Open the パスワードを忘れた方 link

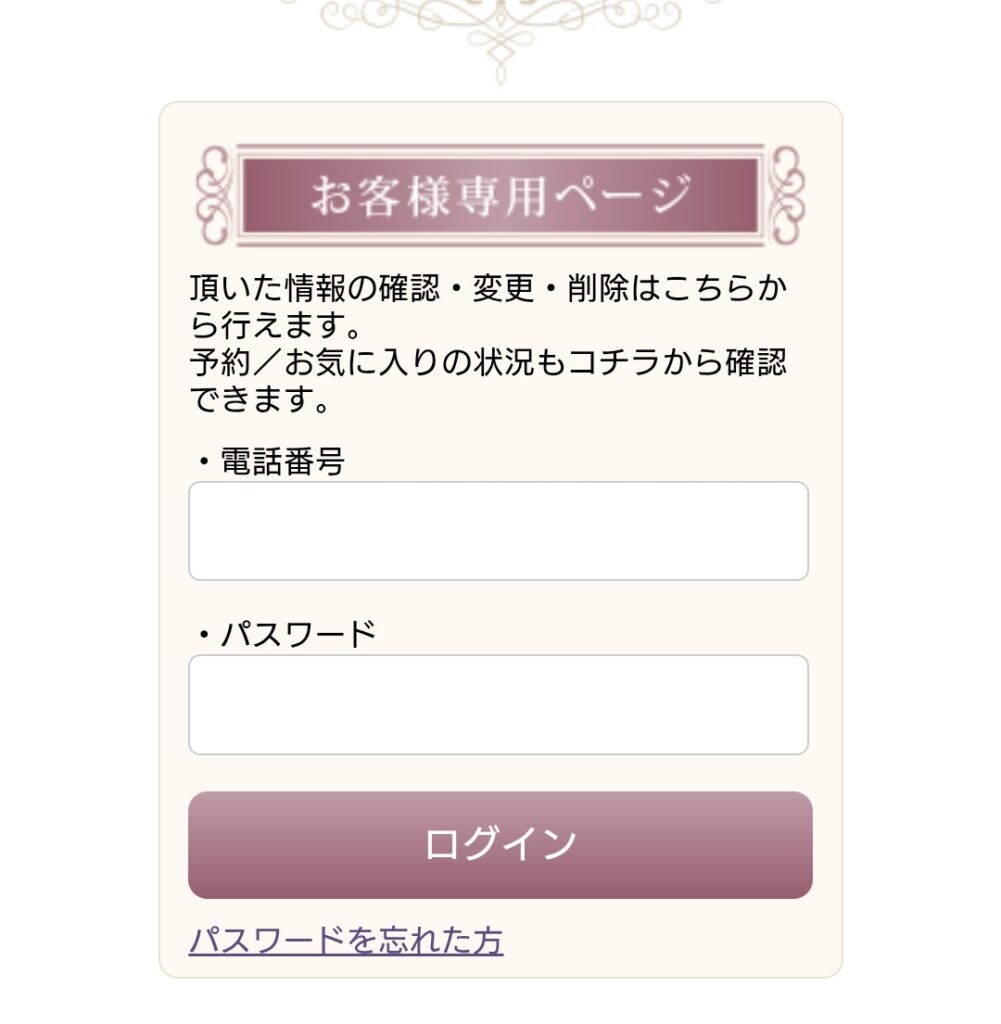[346, 941]
